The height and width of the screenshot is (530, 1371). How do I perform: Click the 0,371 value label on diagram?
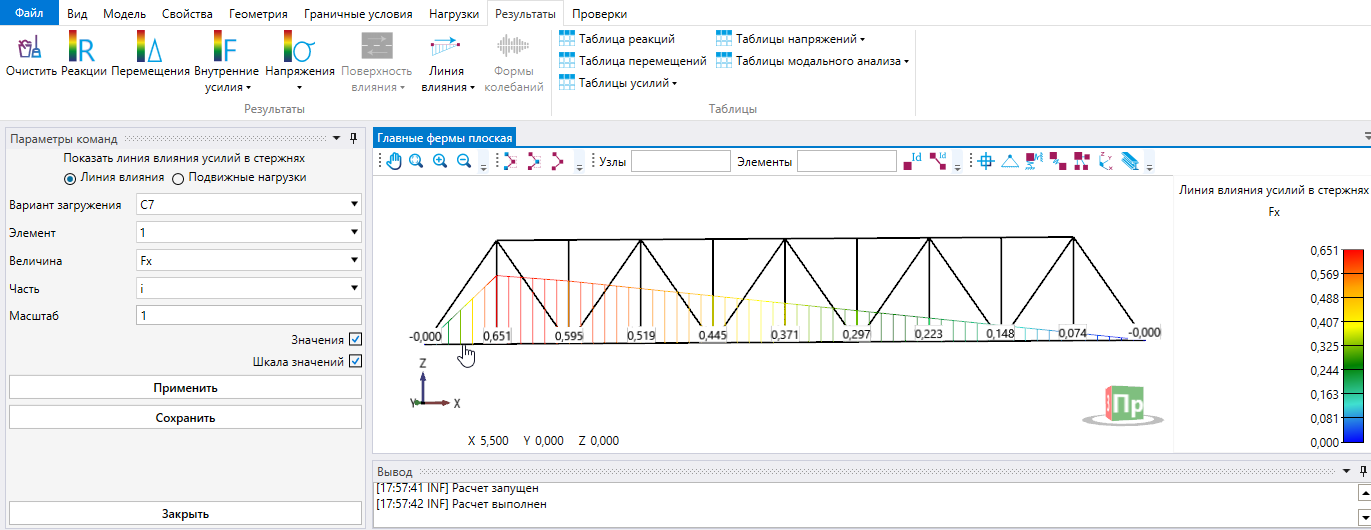click(x=784, y=335)
